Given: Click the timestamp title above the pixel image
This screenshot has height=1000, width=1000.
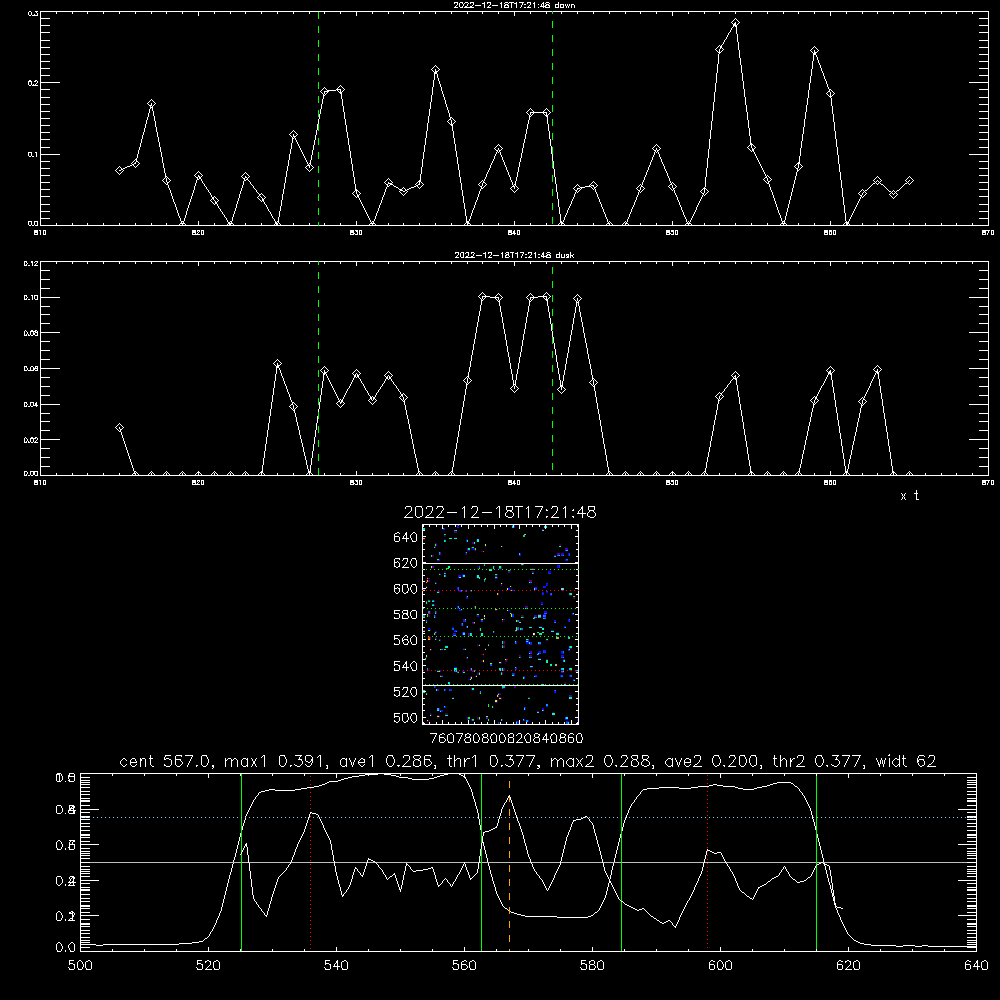Looking at the screenshot, I should (x=500, y=512).
